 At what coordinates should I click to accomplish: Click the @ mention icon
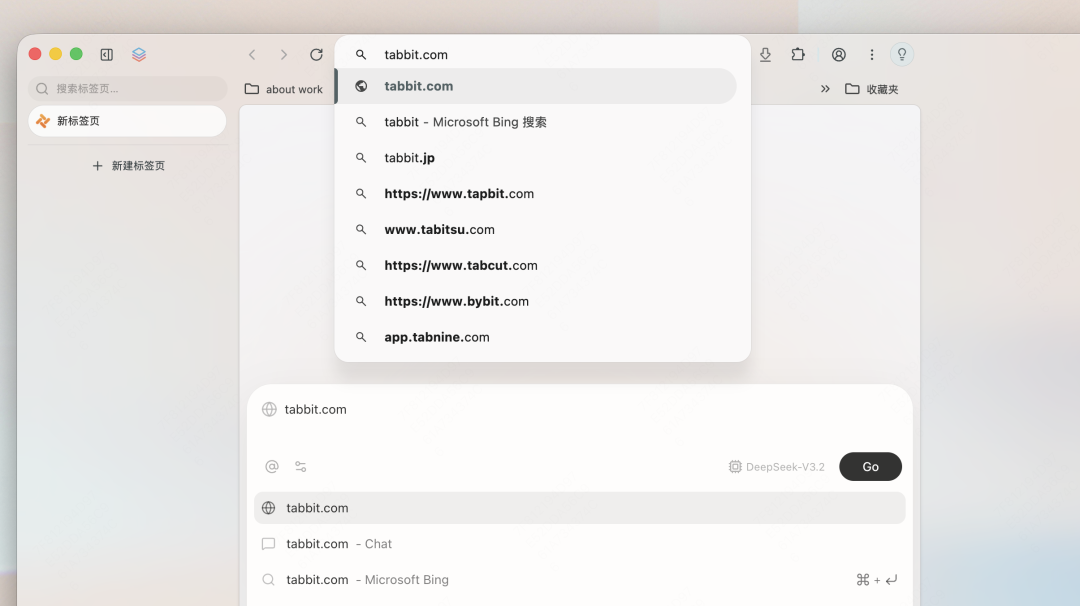[272, 466]
